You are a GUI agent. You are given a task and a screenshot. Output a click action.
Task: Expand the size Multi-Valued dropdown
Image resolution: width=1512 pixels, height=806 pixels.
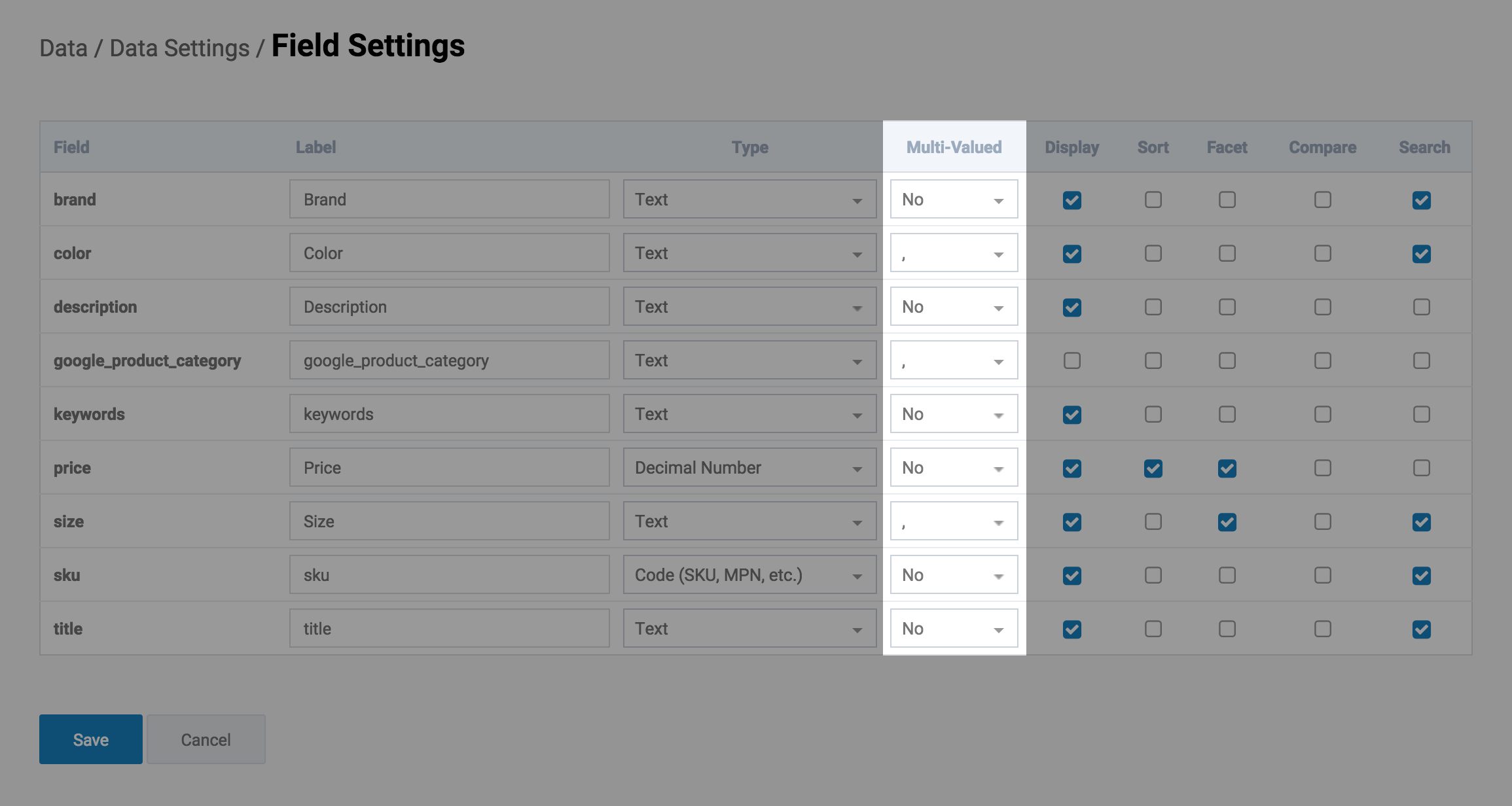click(x=954, y=521)
